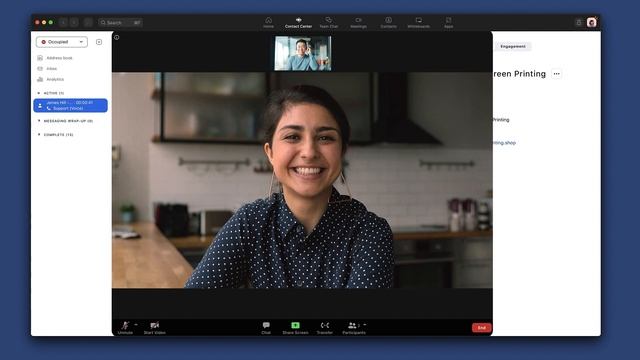Switch to the Whiteboards tab
This screenshot has height=360, width=640.
418,22
